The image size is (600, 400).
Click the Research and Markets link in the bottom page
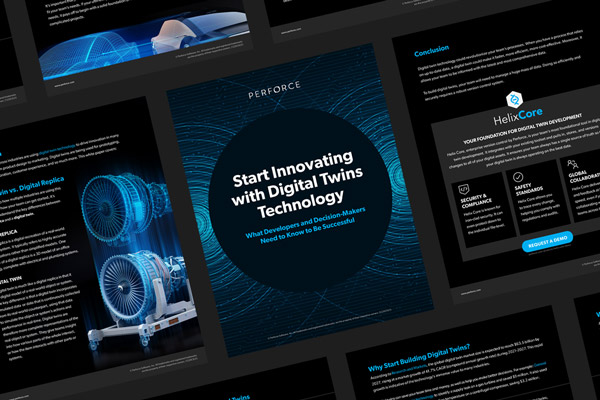coord(409,371)
